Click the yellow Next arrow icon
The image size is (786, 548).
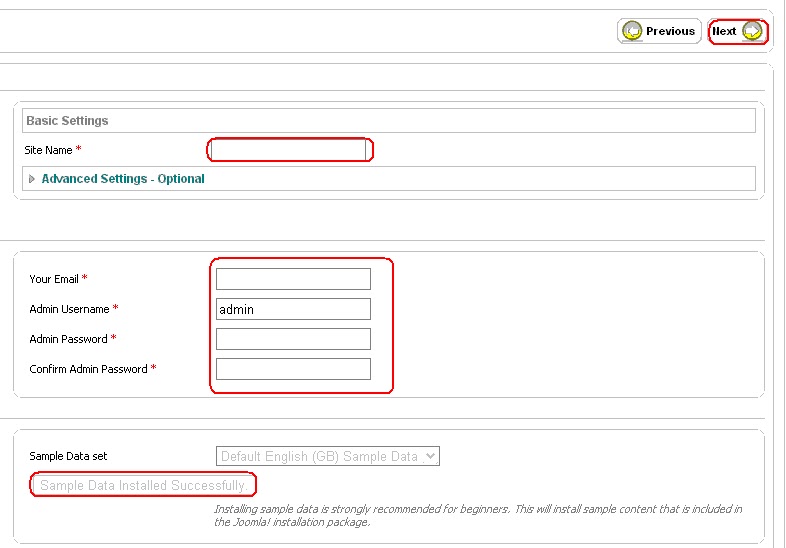tap(752, 31)
